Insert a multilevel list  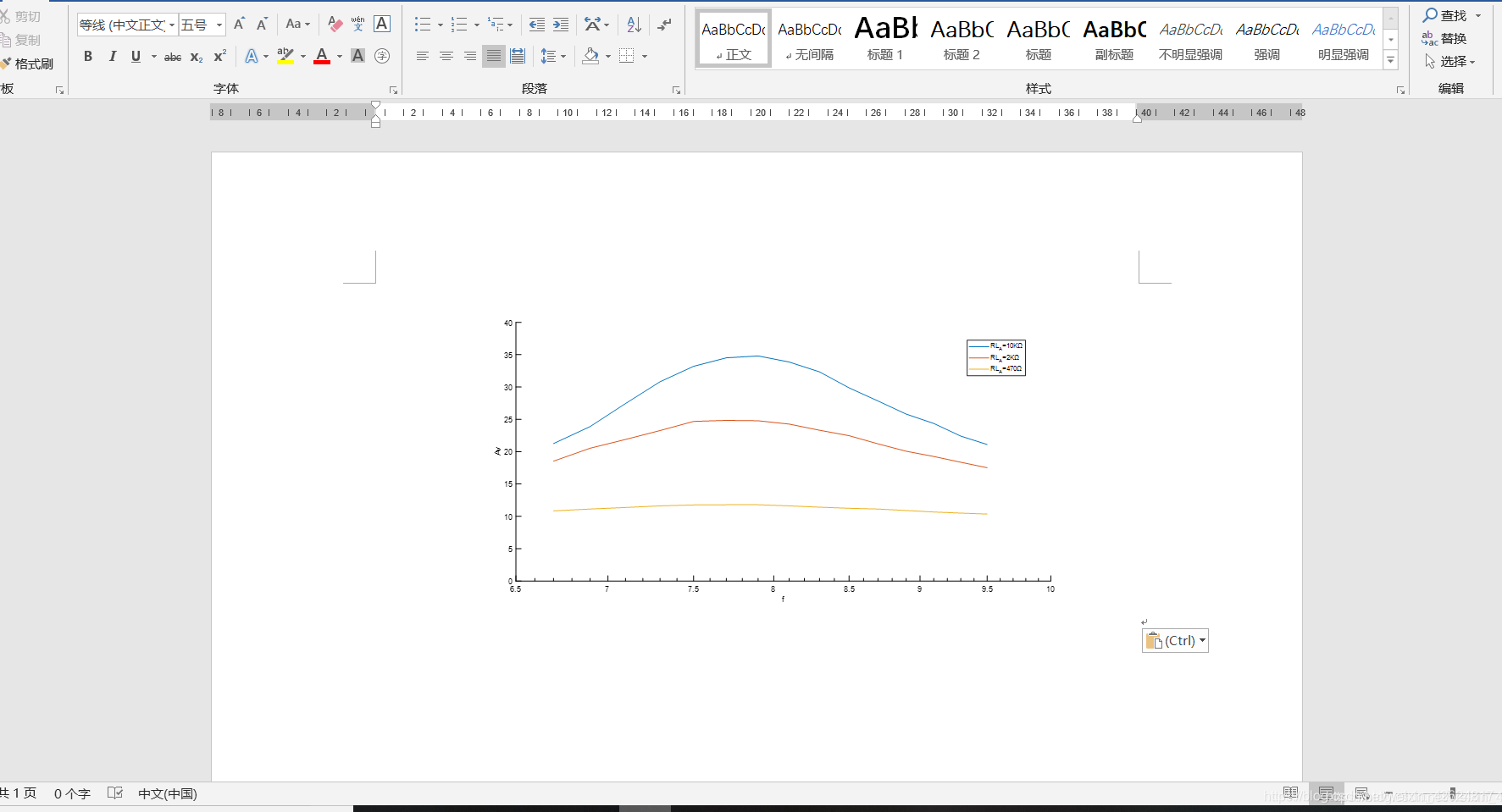pos(496,25)
